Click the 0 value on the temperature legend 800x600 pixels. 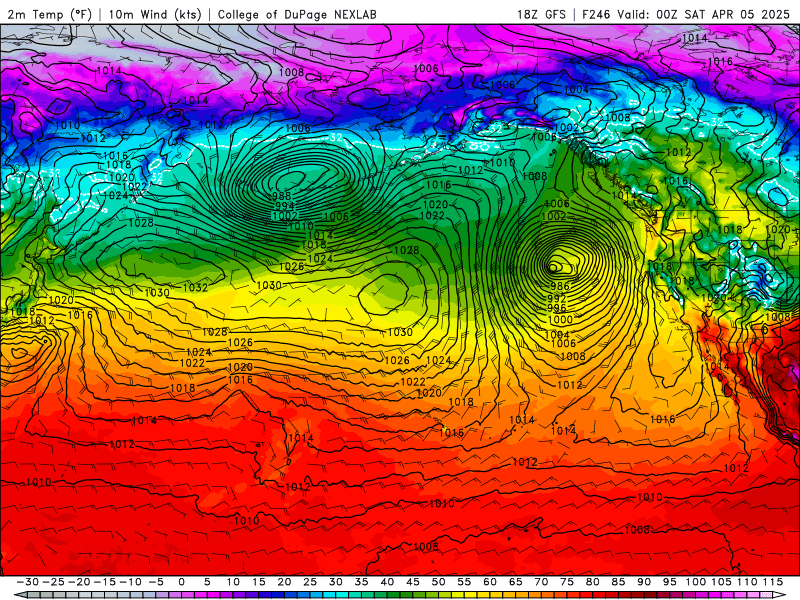pos(182,582)
